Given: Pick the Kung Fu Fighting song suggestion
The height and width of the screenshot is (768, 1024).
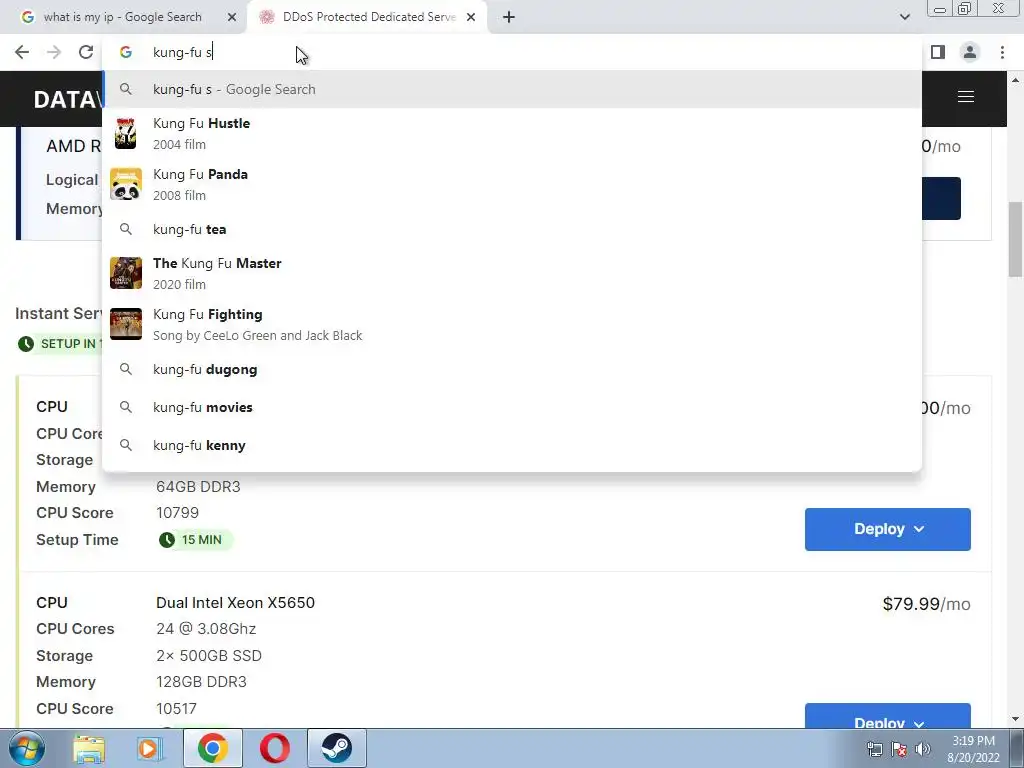Looking at the screenshot, I should (x=513, y=324).
